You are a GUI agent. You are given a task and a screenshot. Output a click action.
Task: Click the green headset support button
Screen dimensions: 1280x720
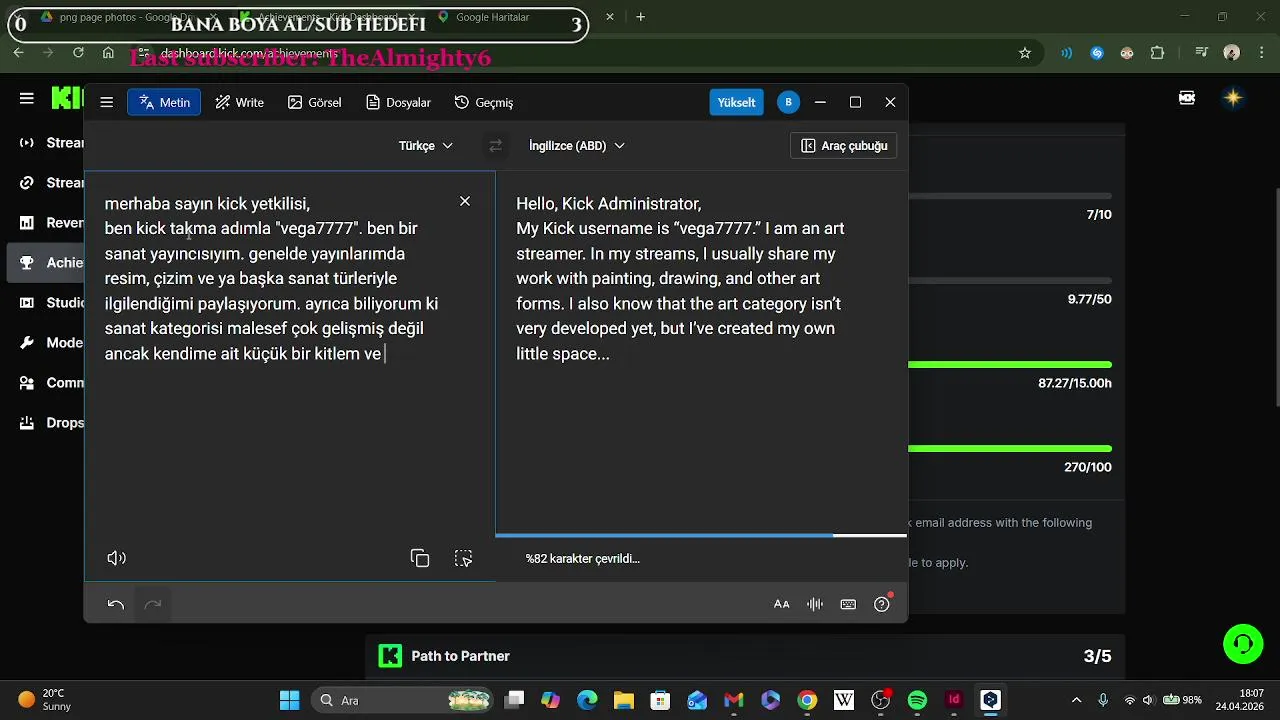click(x=1243, y=643)
